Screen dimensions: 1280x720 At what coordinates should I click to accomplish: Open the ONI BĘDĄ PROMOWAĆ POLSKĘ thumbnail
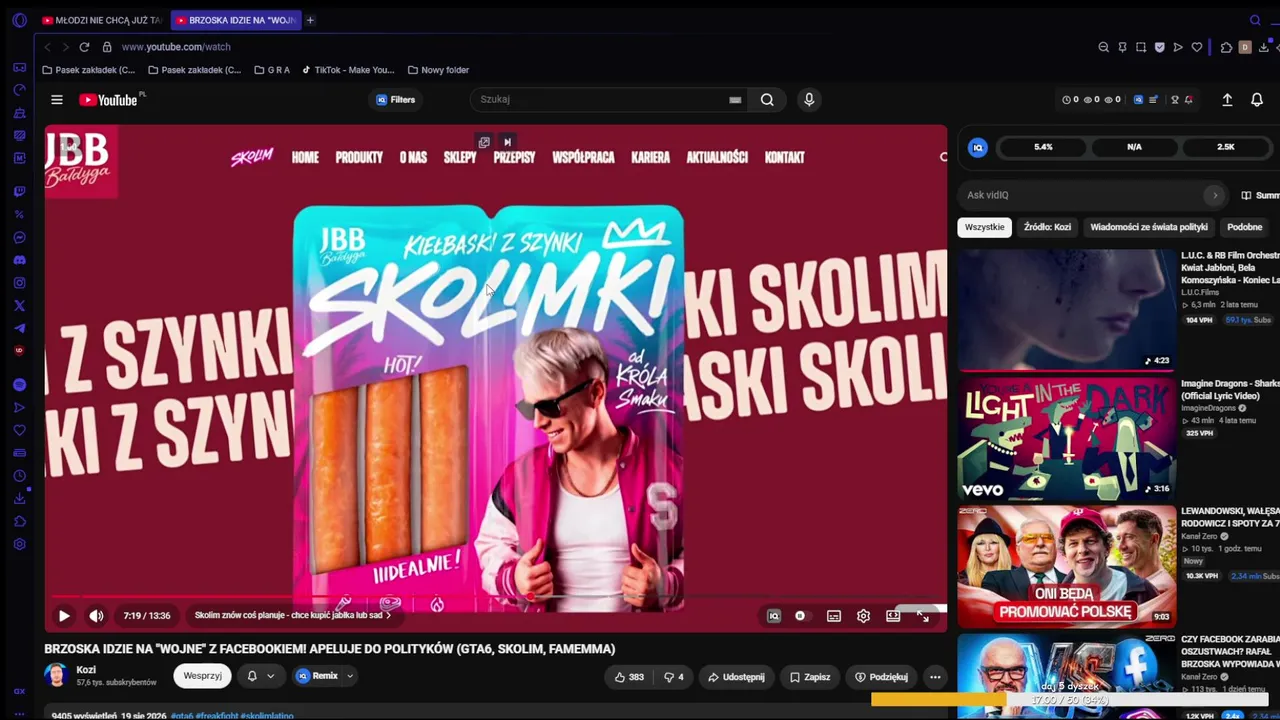1067,566
